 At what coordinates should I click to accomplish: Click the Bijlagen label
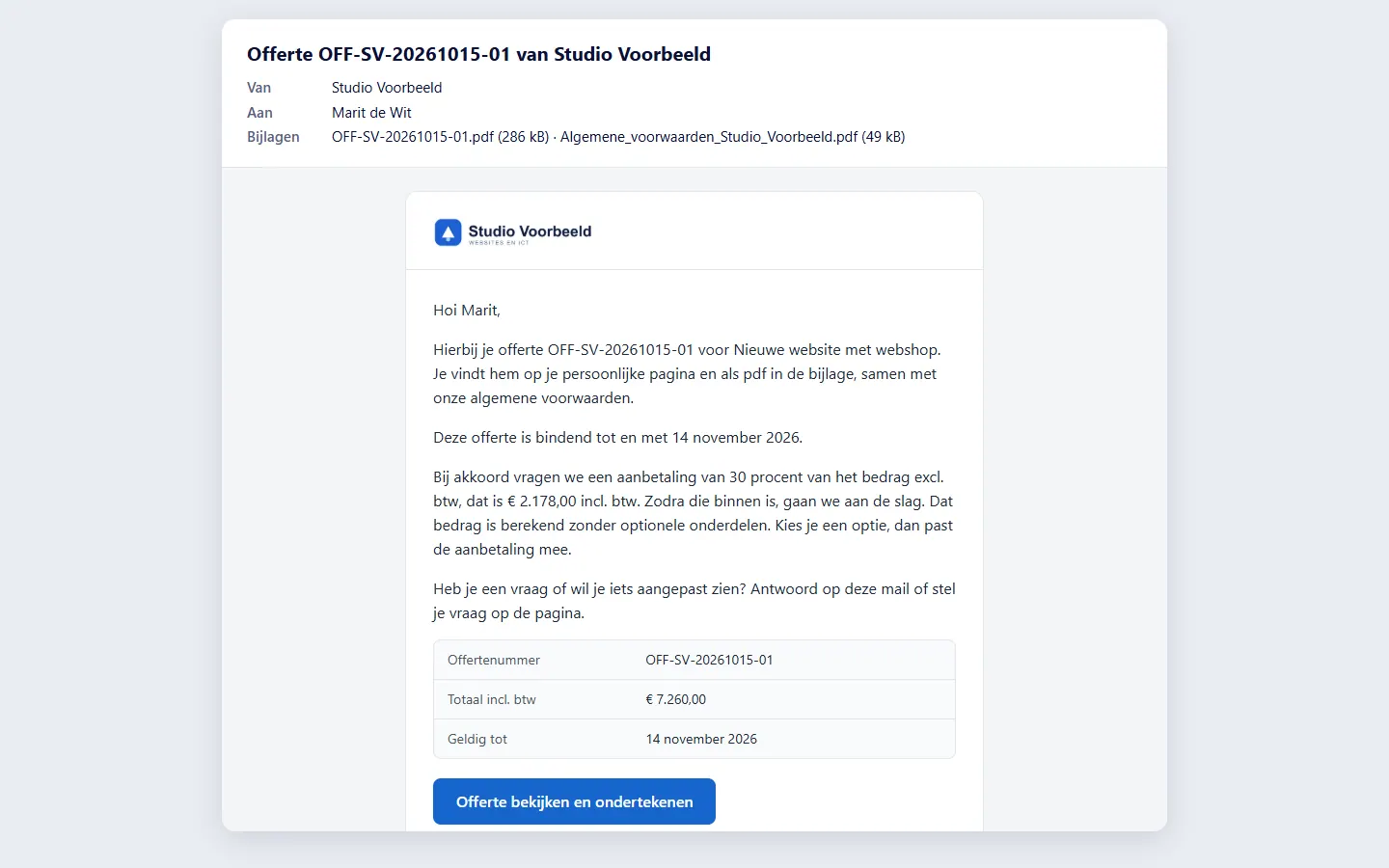[x=273, y=137]
